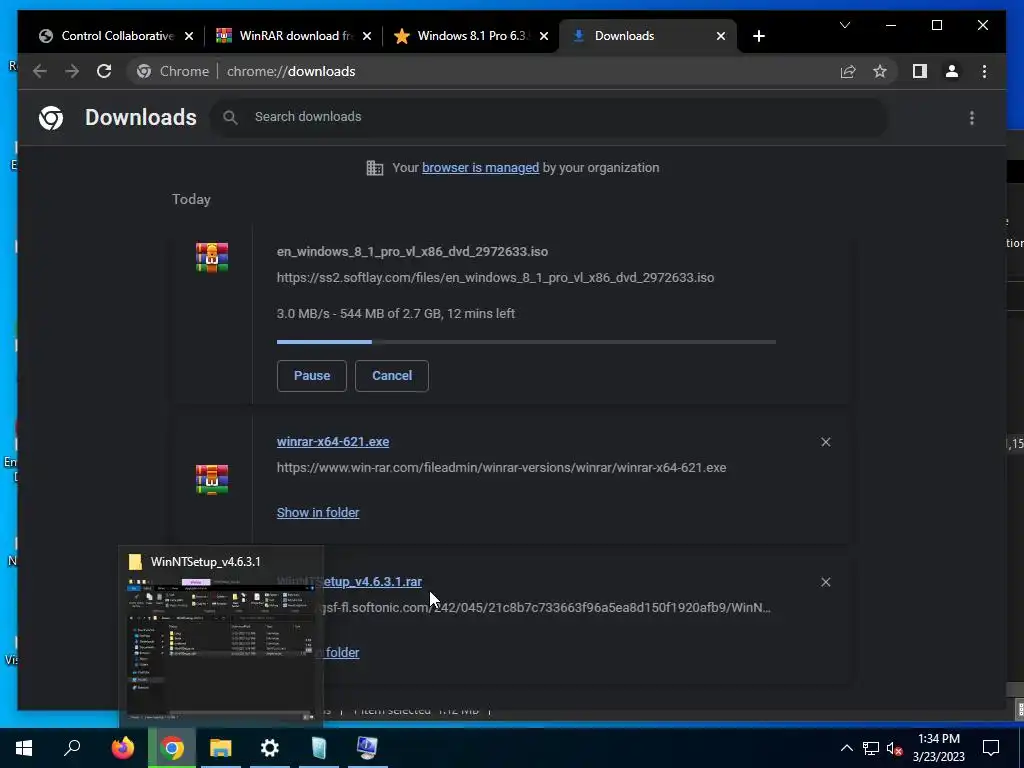This screenshot has height=768, width=1024.
Task: Open the Chrome profile icon
Action: (x=952, y=71)
